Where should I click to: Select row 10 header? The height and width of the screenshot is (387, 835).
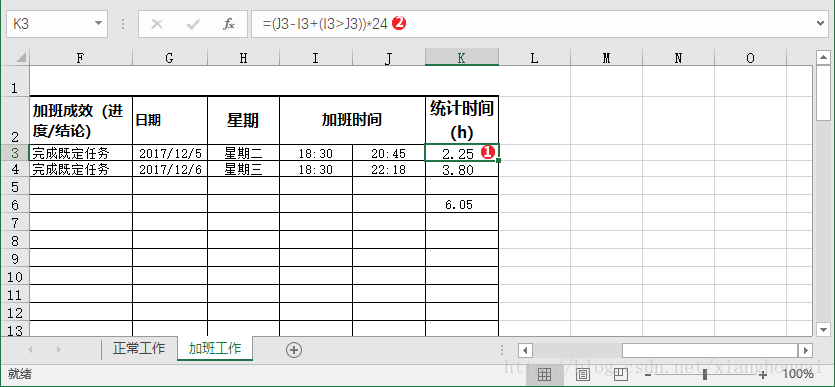click(x=15, y=277)
